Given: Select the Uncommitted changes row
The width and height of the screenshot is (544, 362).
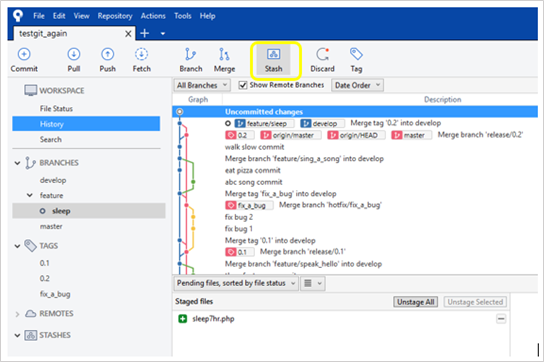Looking at the screenshot, I should click(x=355, y=112).
